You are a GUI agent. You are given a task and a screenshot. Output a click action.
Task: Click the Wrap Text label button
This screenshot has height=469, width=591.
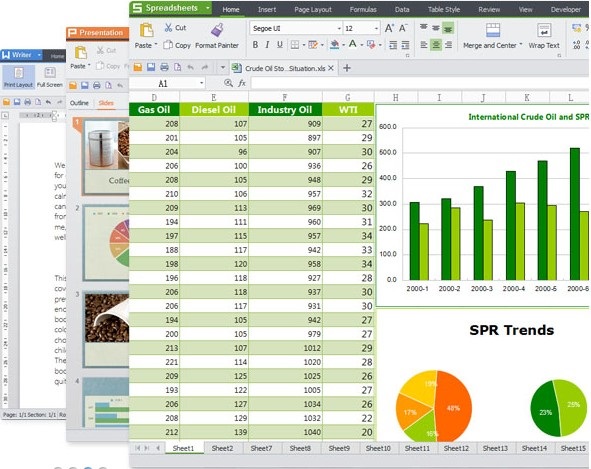[x=544, y=45]
